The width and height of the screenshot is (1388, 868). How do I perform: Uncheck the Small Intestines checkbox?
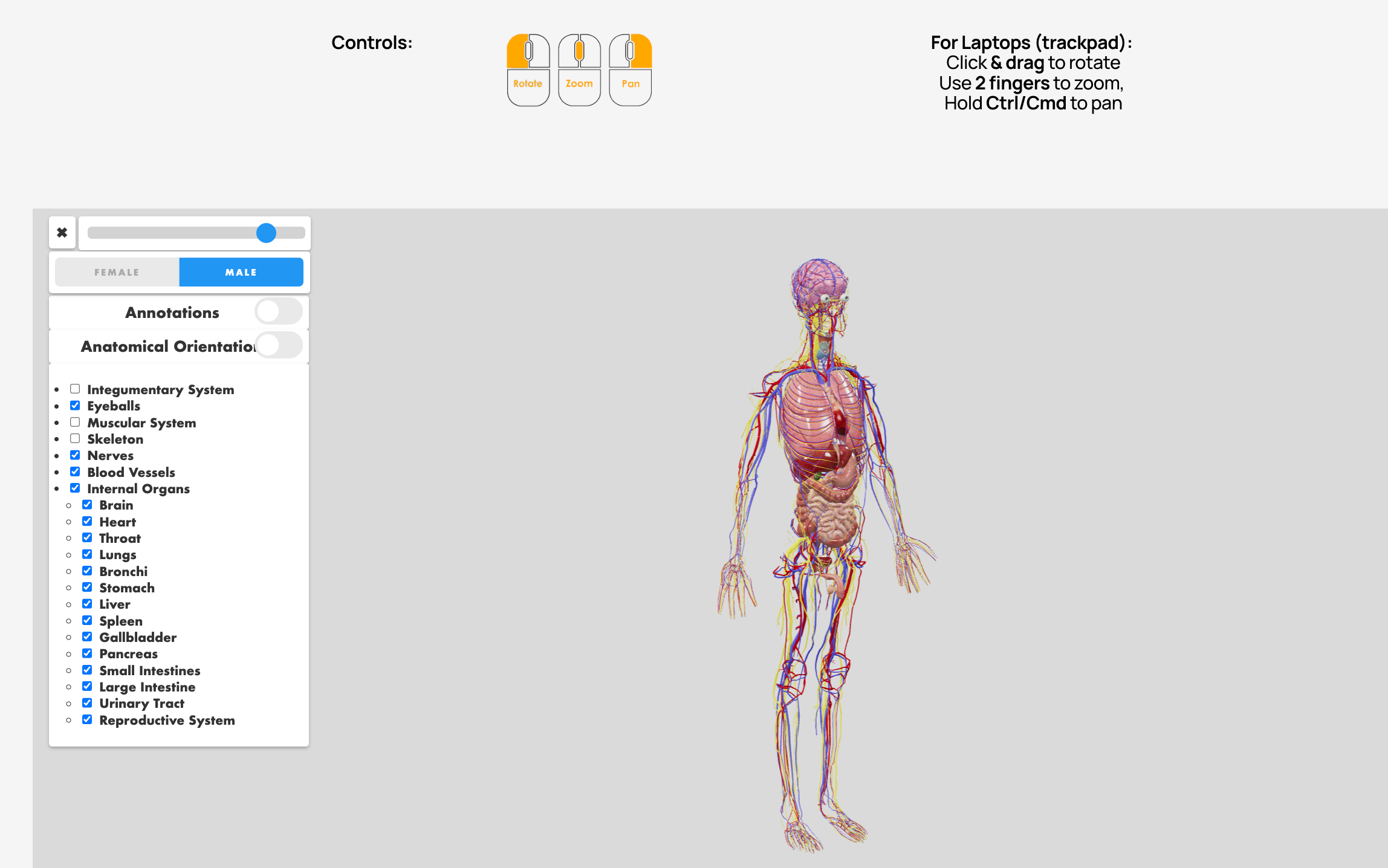[x=87, y=670]
